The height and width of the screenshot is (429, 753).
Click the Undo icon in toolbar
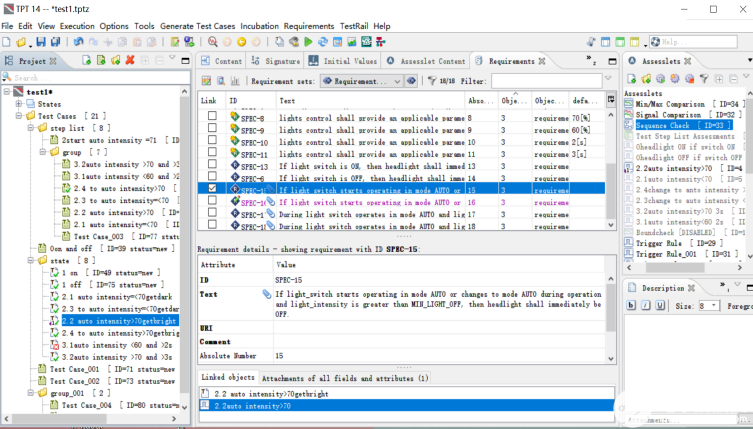click(x=79, y=42)
